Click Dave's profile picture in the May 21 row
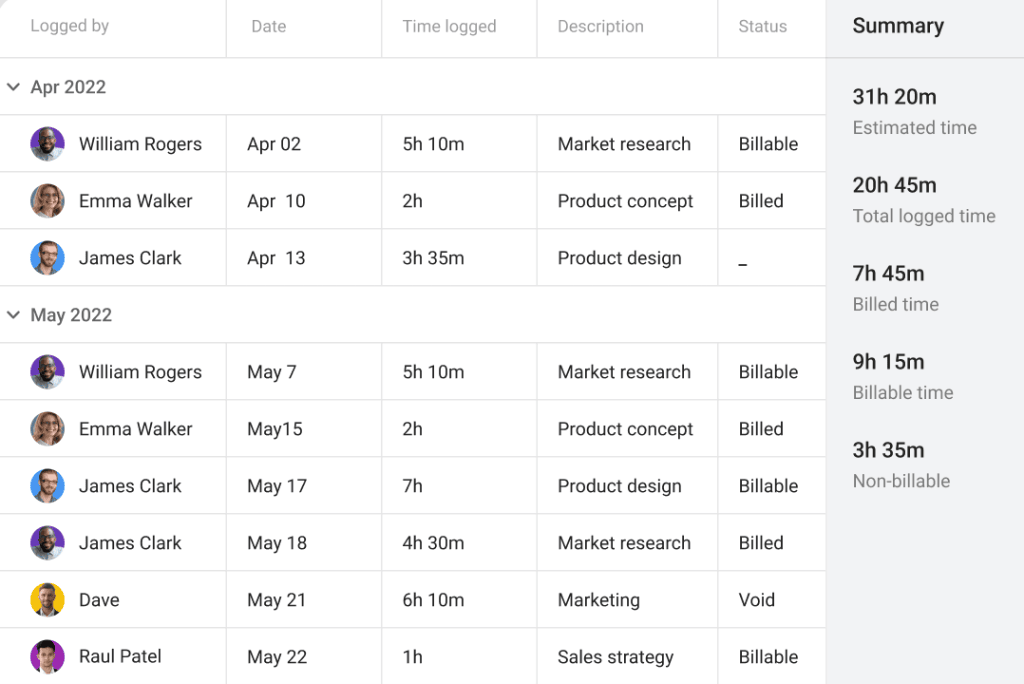This screenshot has width=1024, height=684. pos(46,599)
